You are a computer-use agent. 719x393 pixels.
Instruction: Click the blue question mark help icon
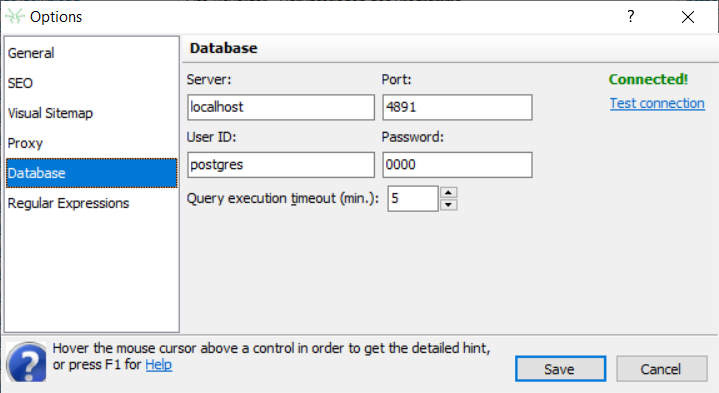click(27, 362)
